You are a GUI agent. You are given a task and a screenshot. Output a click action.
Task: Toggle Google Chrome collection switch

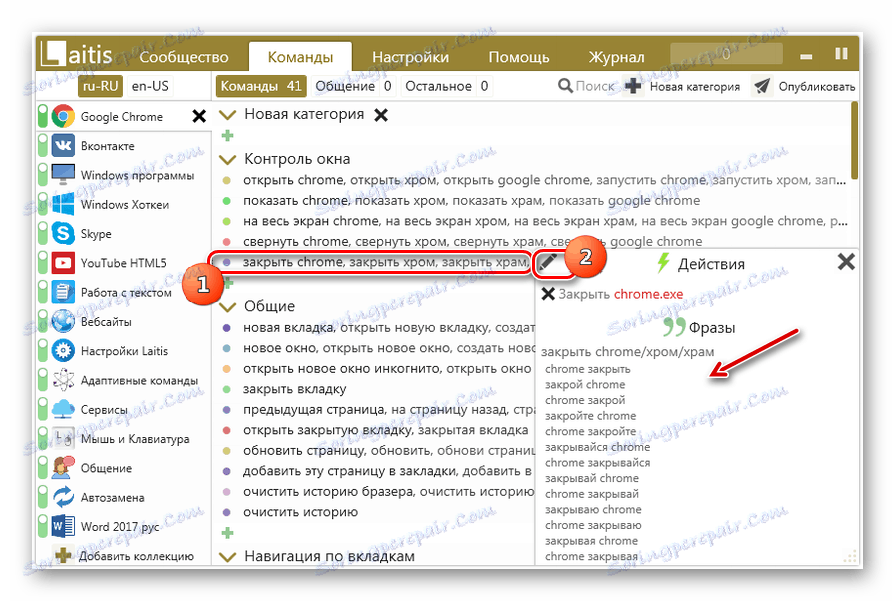coord(43,116)
